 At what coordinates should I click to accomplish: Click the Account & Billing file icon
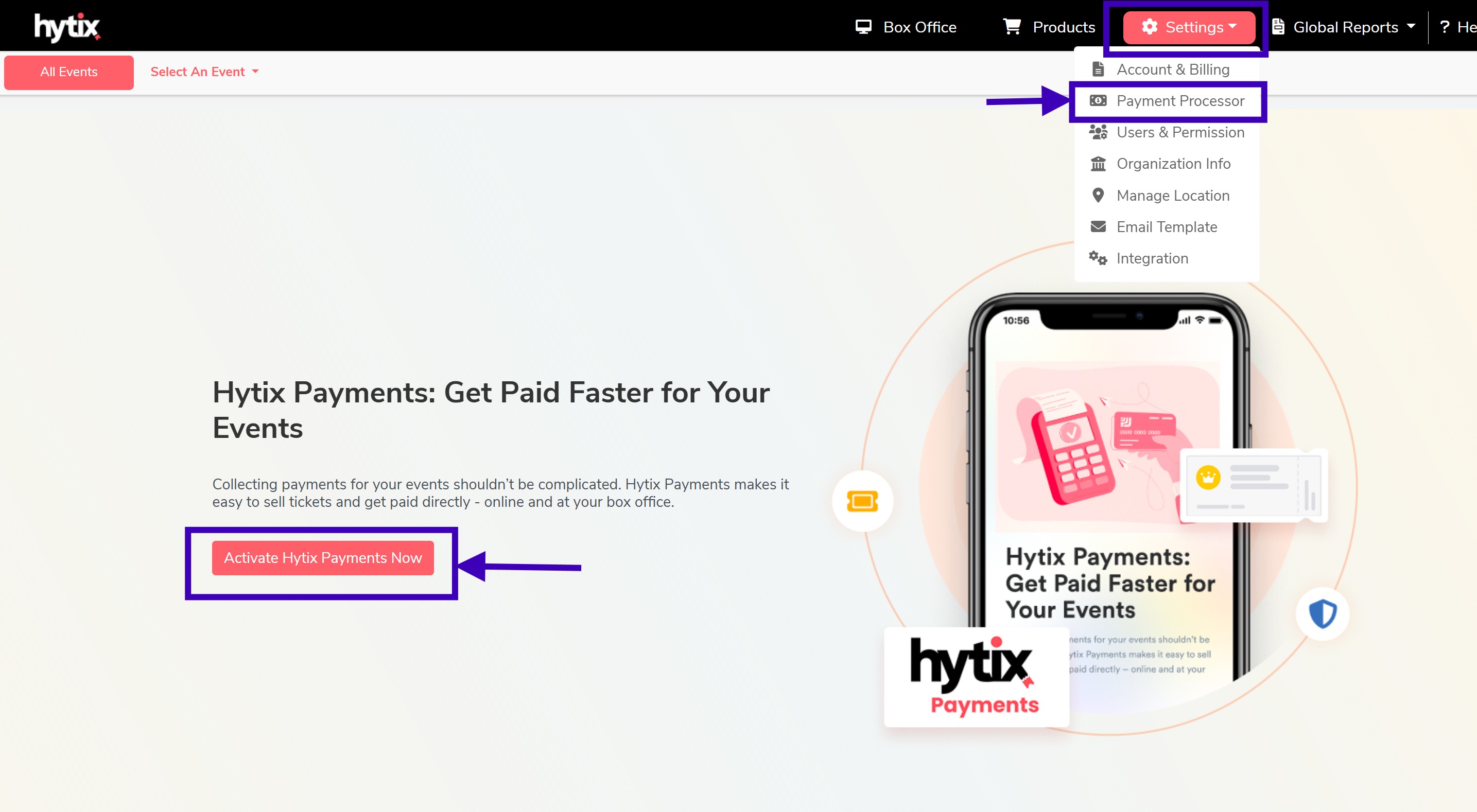click(x=1098, y=69)
